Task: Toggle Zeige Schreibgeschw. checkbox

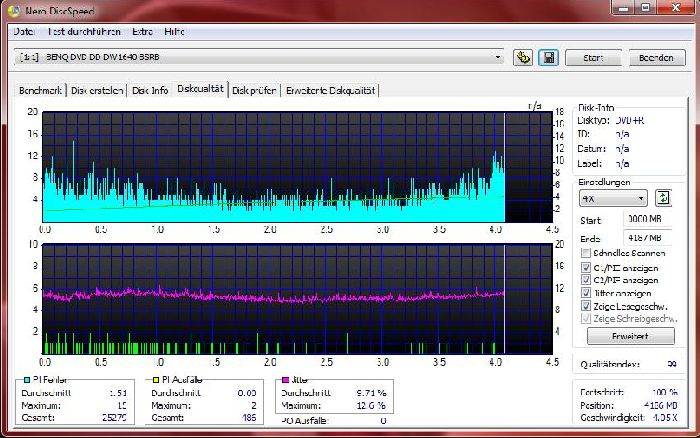Action: click(x=586, y=318)
